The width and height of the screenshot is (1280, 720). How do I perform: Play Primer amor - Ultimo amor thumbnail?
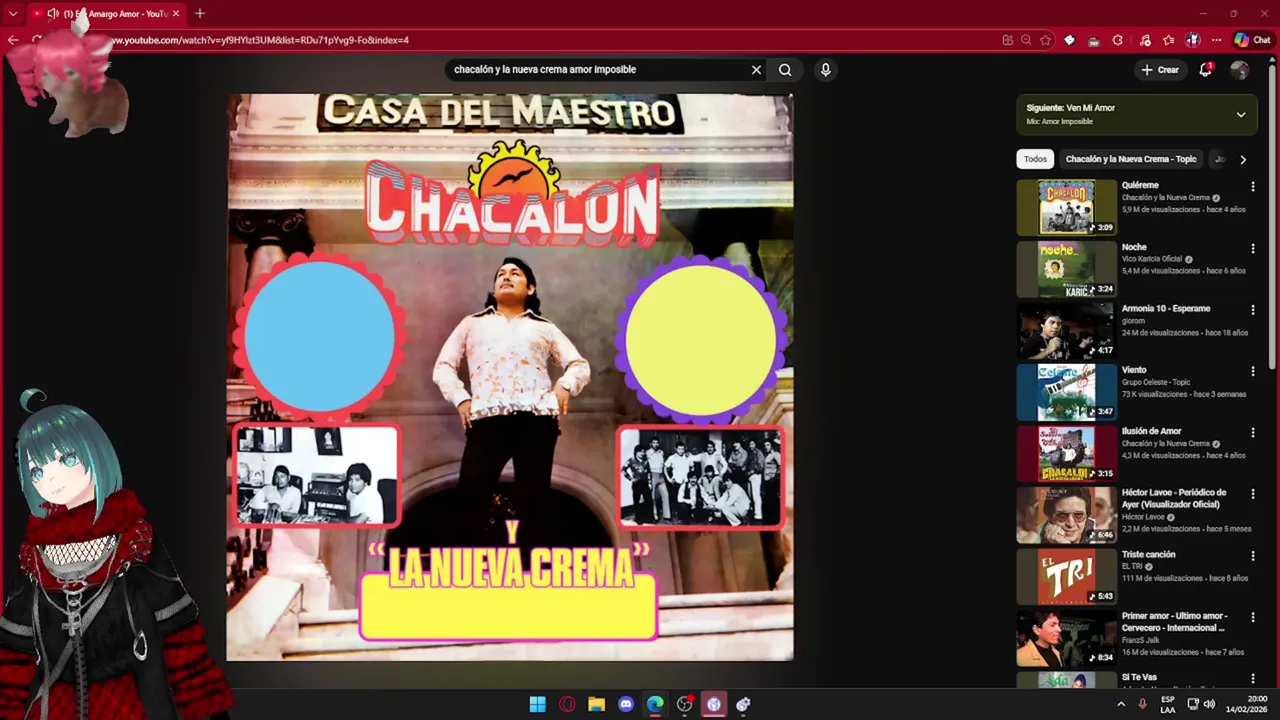point(1066,638)
